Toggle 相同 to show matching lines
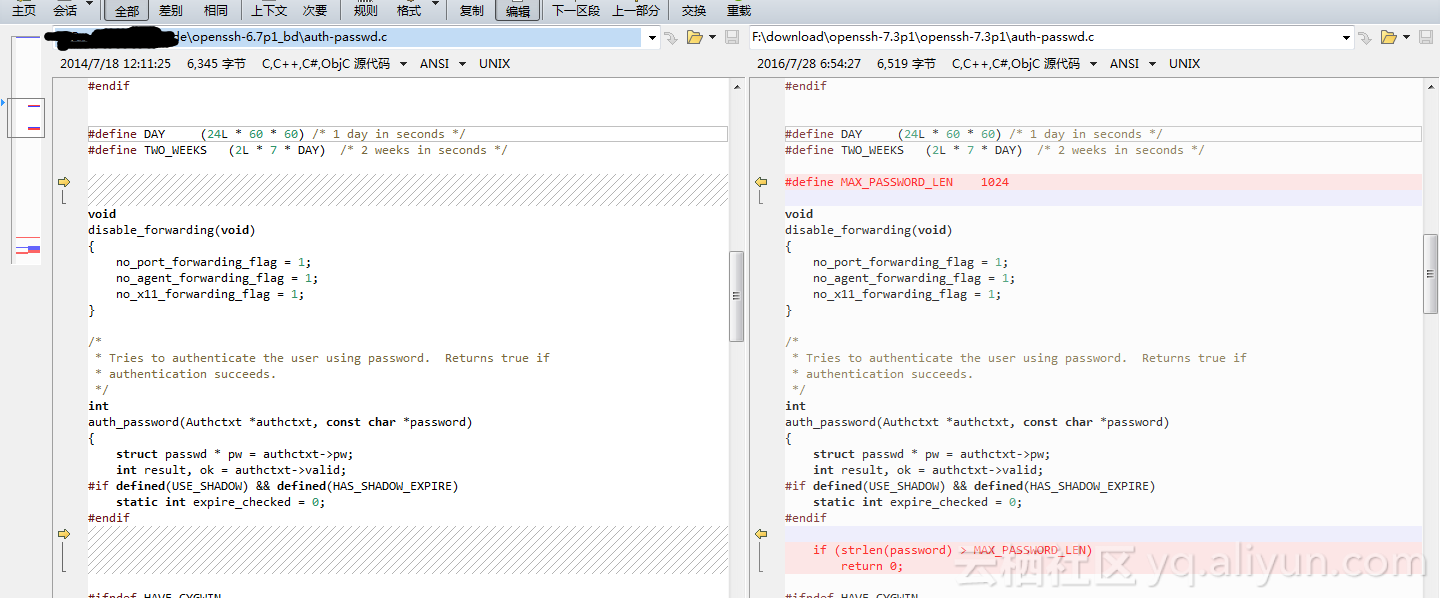 click(215, 10)
